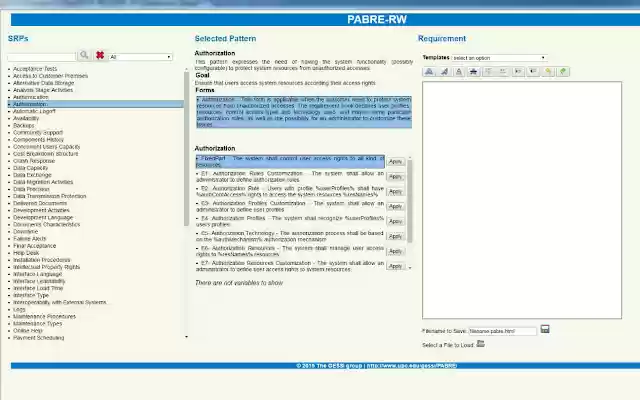This screenshot has height=400, width=640.
Task: Apply the FixedPart authorization requirement
Action: tap(396, 162)
